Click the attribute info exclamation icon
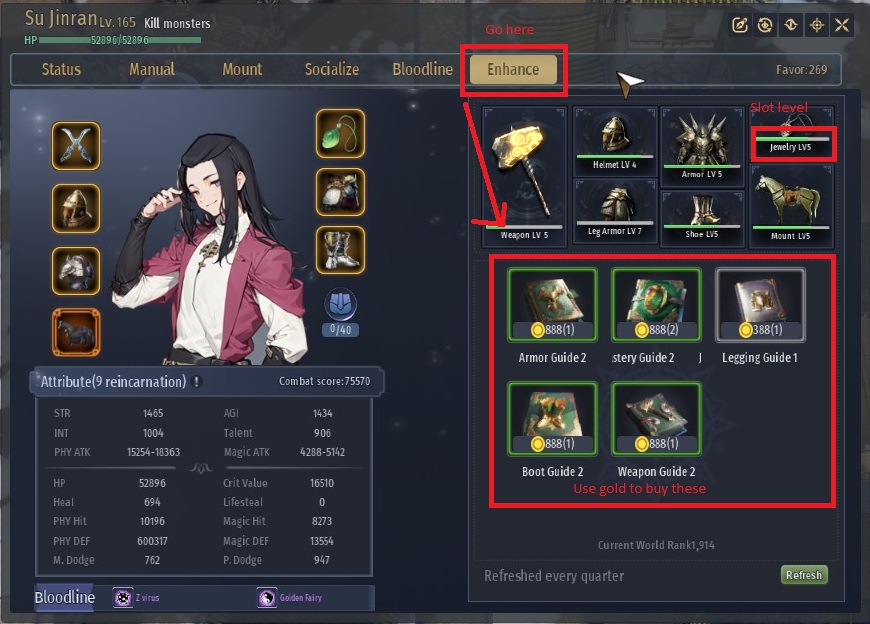The width and height of the screenshot is (870, 624). pos(196,382)
